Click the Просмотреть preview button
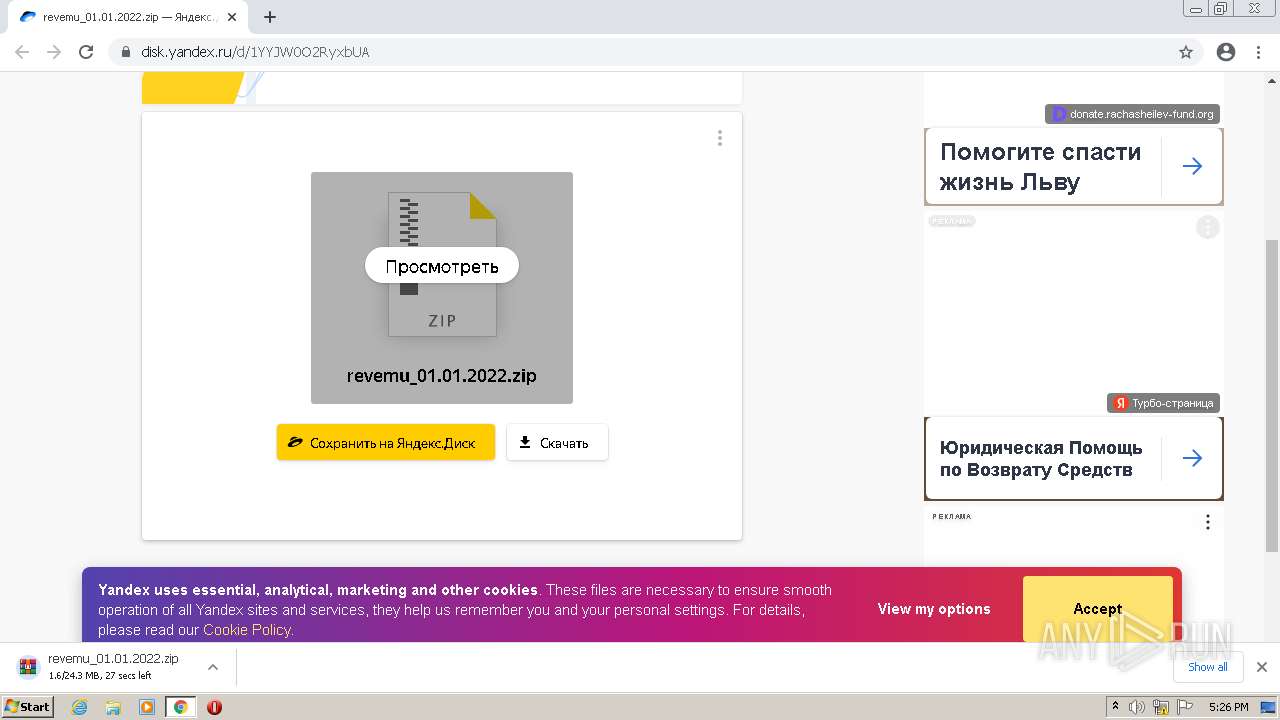Image resolution: width=1280 pixels, height=720 pixels. pyautogui.click(x=442, y=266)
